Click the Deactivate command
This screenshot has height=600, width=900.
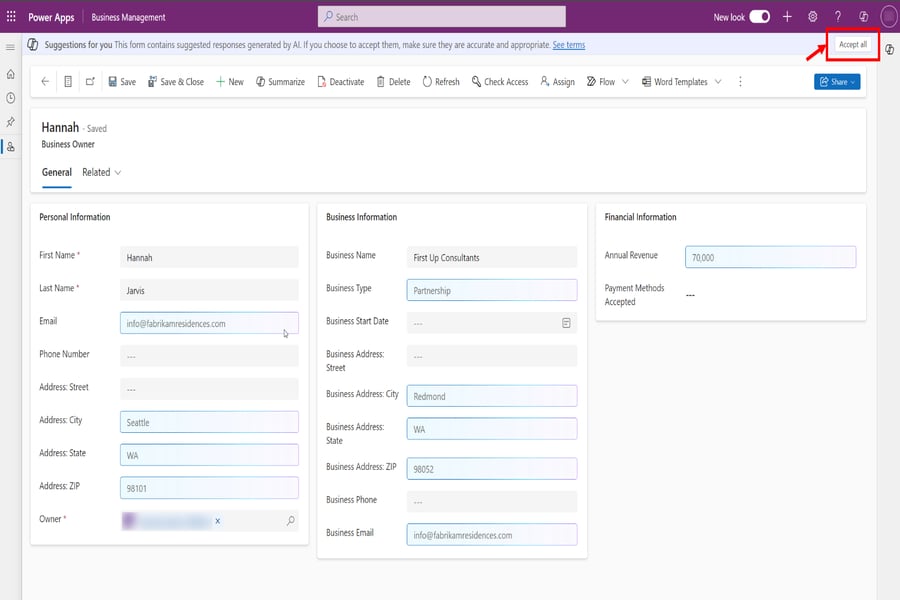[340, 82]
